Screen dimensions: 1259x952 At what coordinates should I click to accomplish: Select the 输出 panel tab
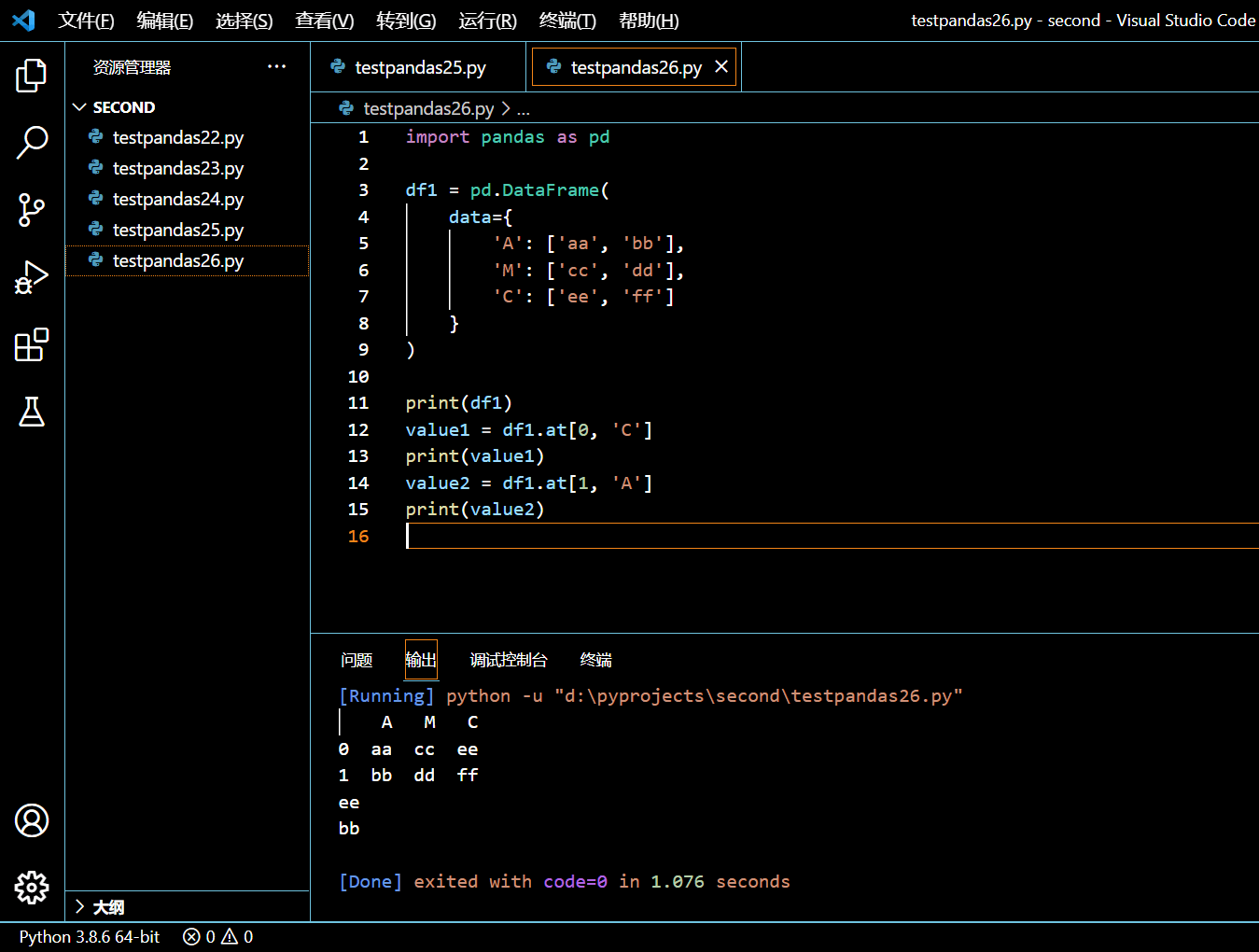[x=421, y=660]
